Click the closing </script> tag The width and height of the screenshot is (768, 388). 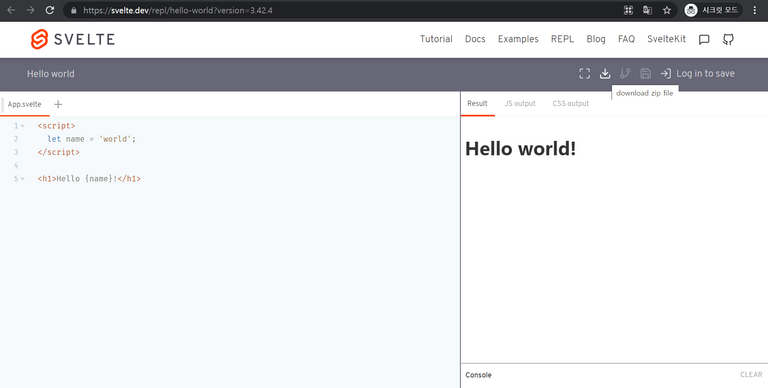click(x=59, y=152)
